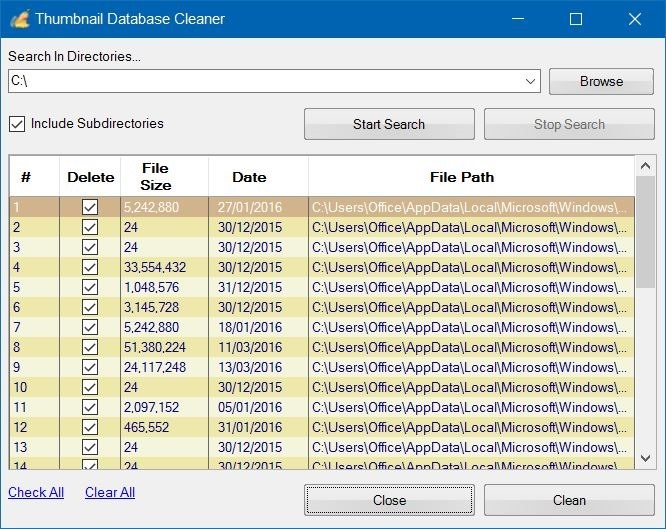Click the Search In Directories label
Image resolution: width=666 pixels, height=529 pixels.
(x=74, y=56)
